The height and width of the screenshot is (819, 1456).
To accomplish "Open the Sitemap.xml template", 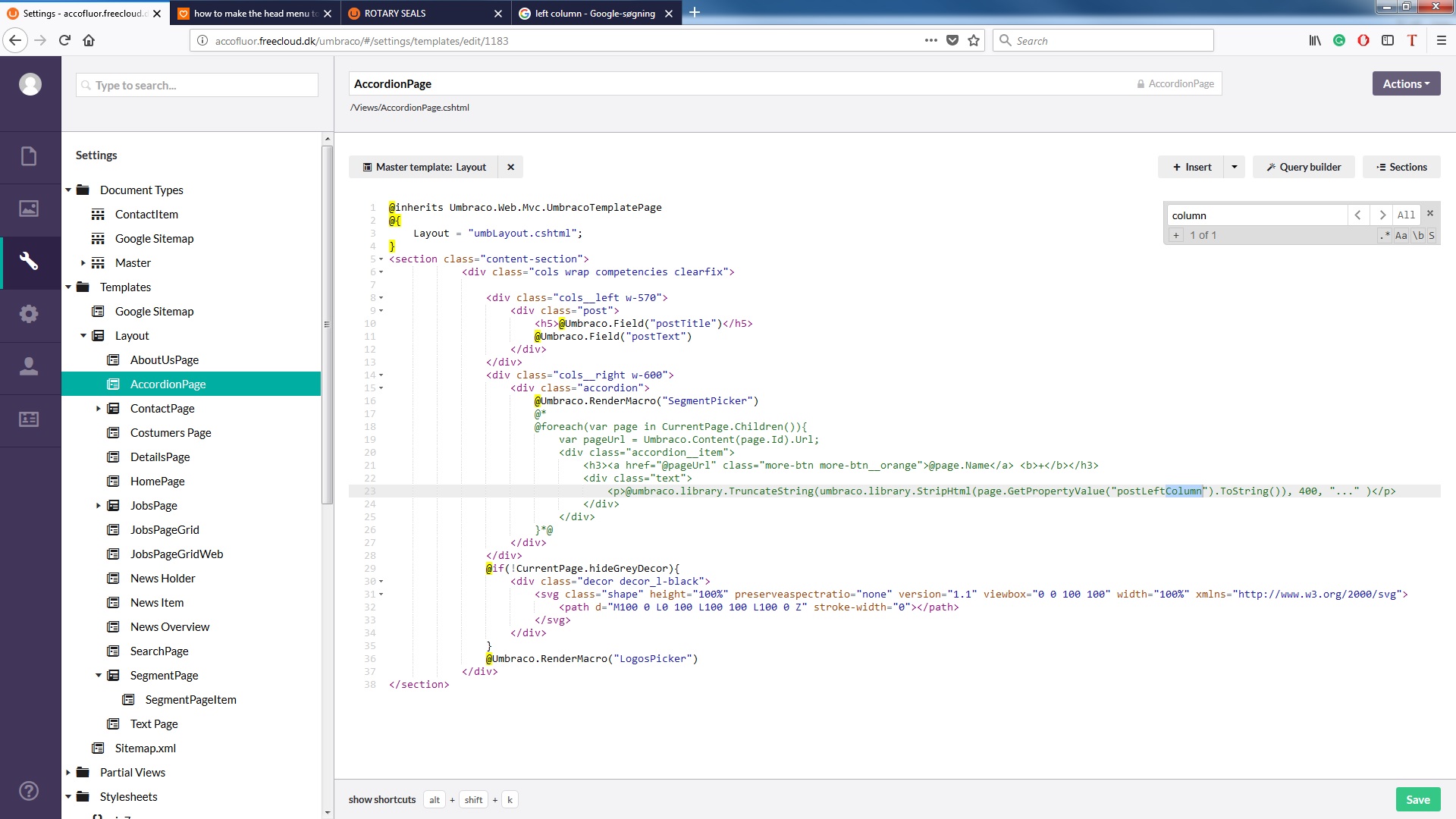I will pyautogui.click(x=145, y=748).
